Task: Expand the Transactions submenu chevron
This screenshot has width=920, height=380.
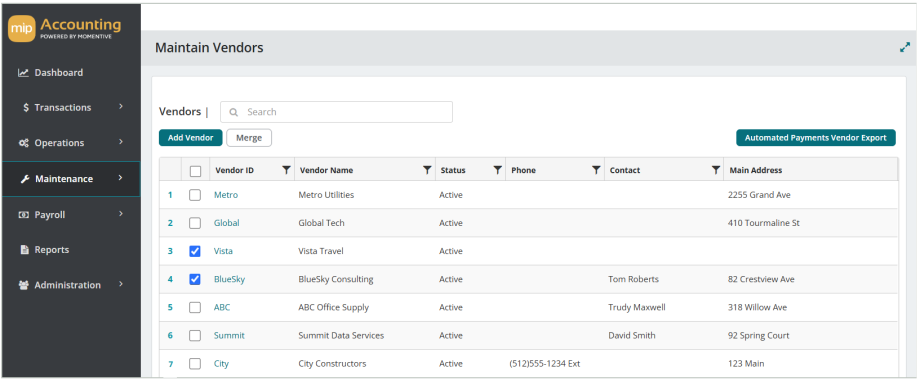Action: (121, 107)
